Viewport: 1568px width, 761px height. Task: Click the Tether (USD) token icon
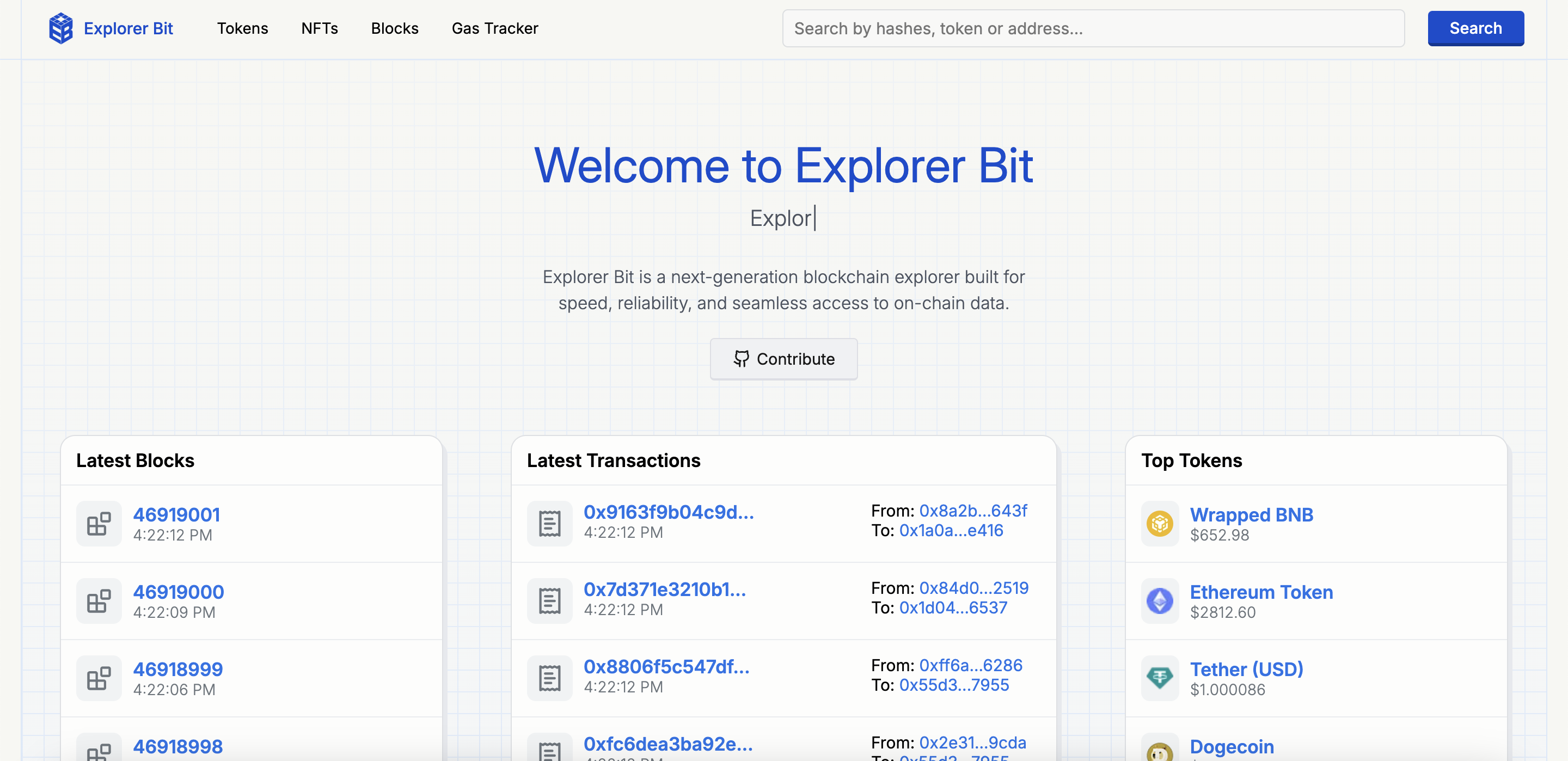[x=1160, y=678]
